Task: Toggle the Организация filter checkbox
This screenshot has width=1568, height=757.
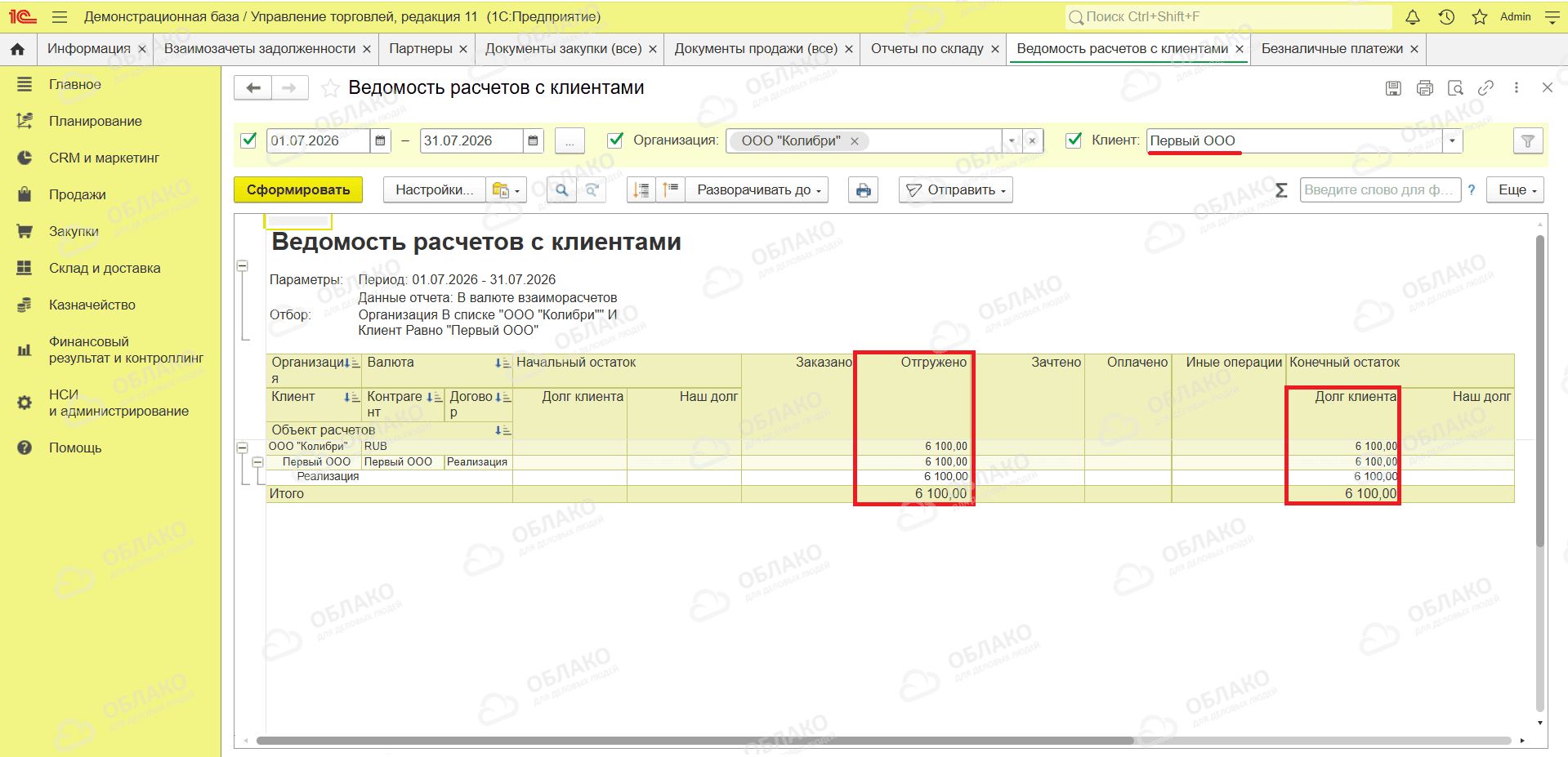Action: pyautogui.click(x=616, y=140)
